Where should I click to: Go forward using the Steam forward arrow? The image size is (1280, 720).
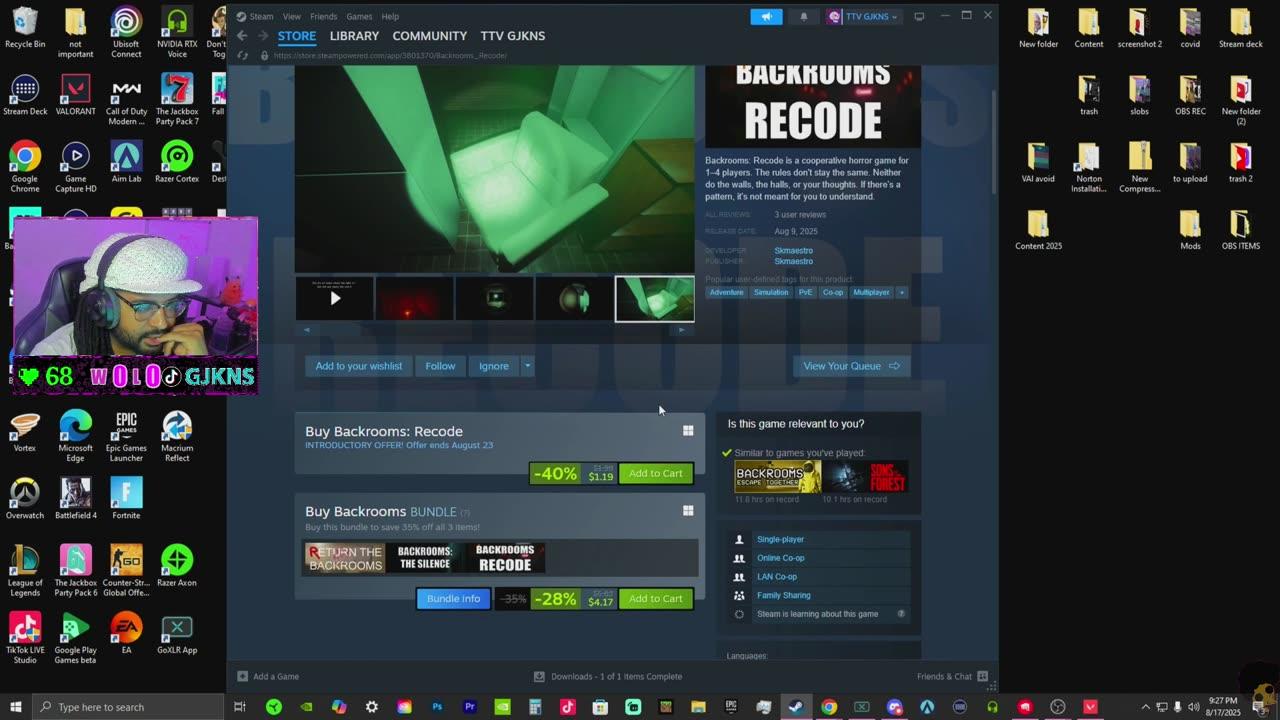click(263, 36)
